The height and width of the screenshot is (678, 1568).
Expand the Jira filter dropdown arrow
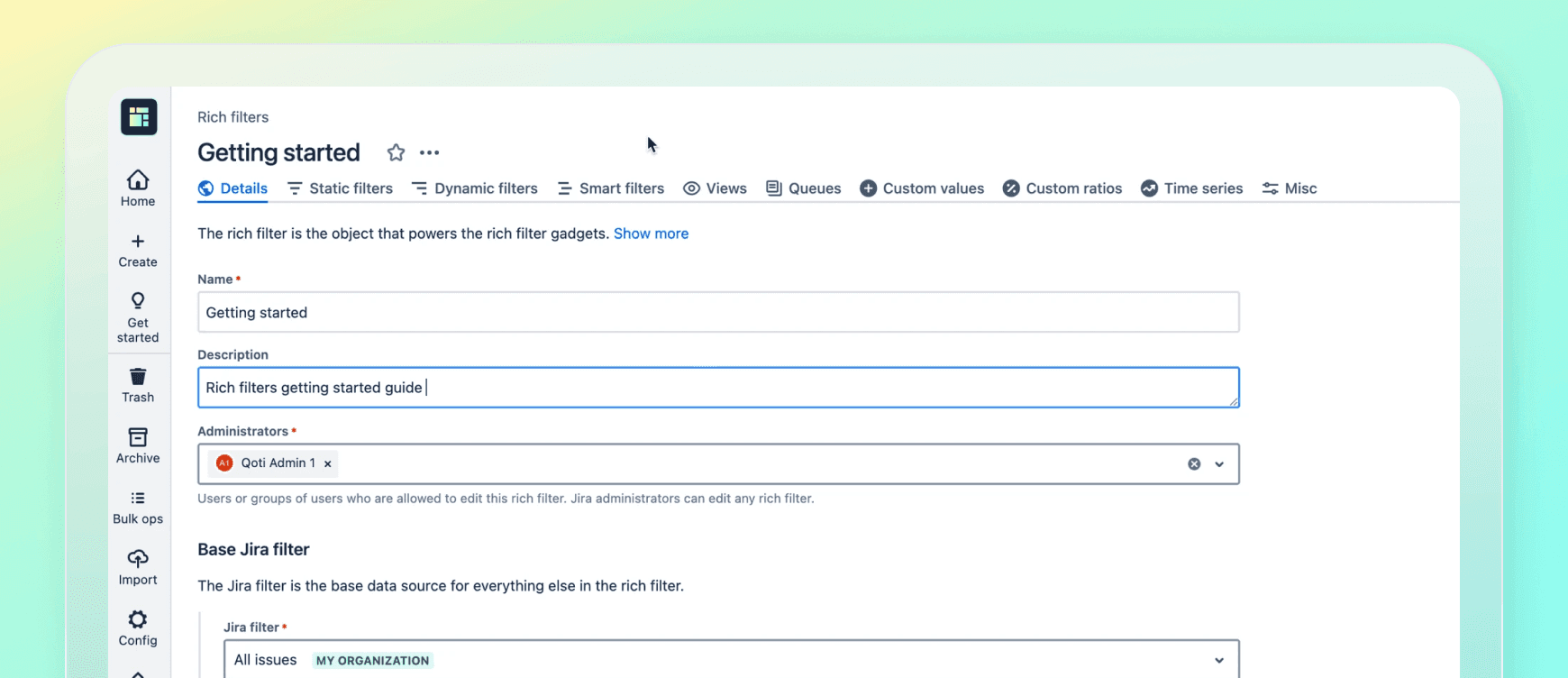(1219, 661)
